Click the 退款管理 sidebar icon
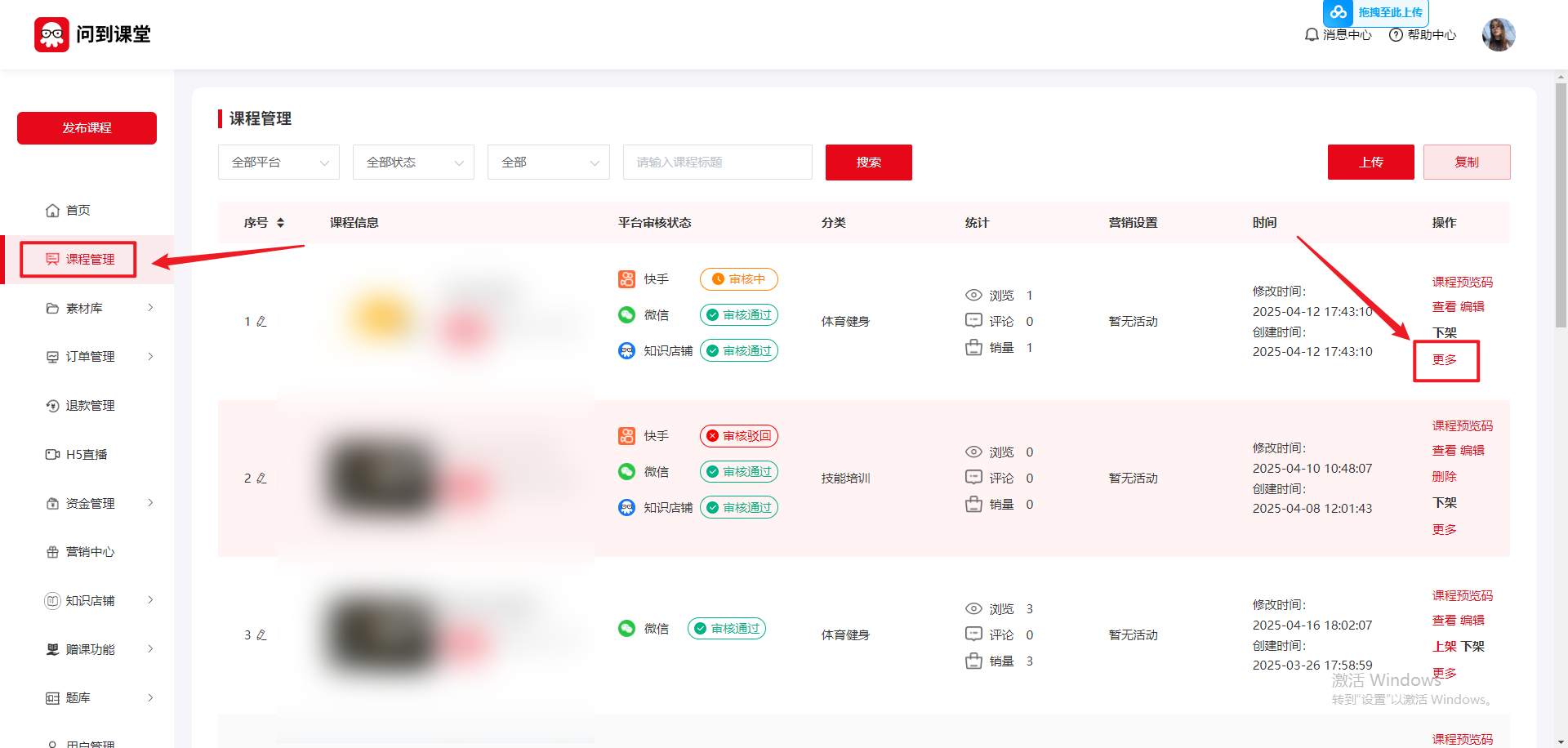 coord(52,406)
